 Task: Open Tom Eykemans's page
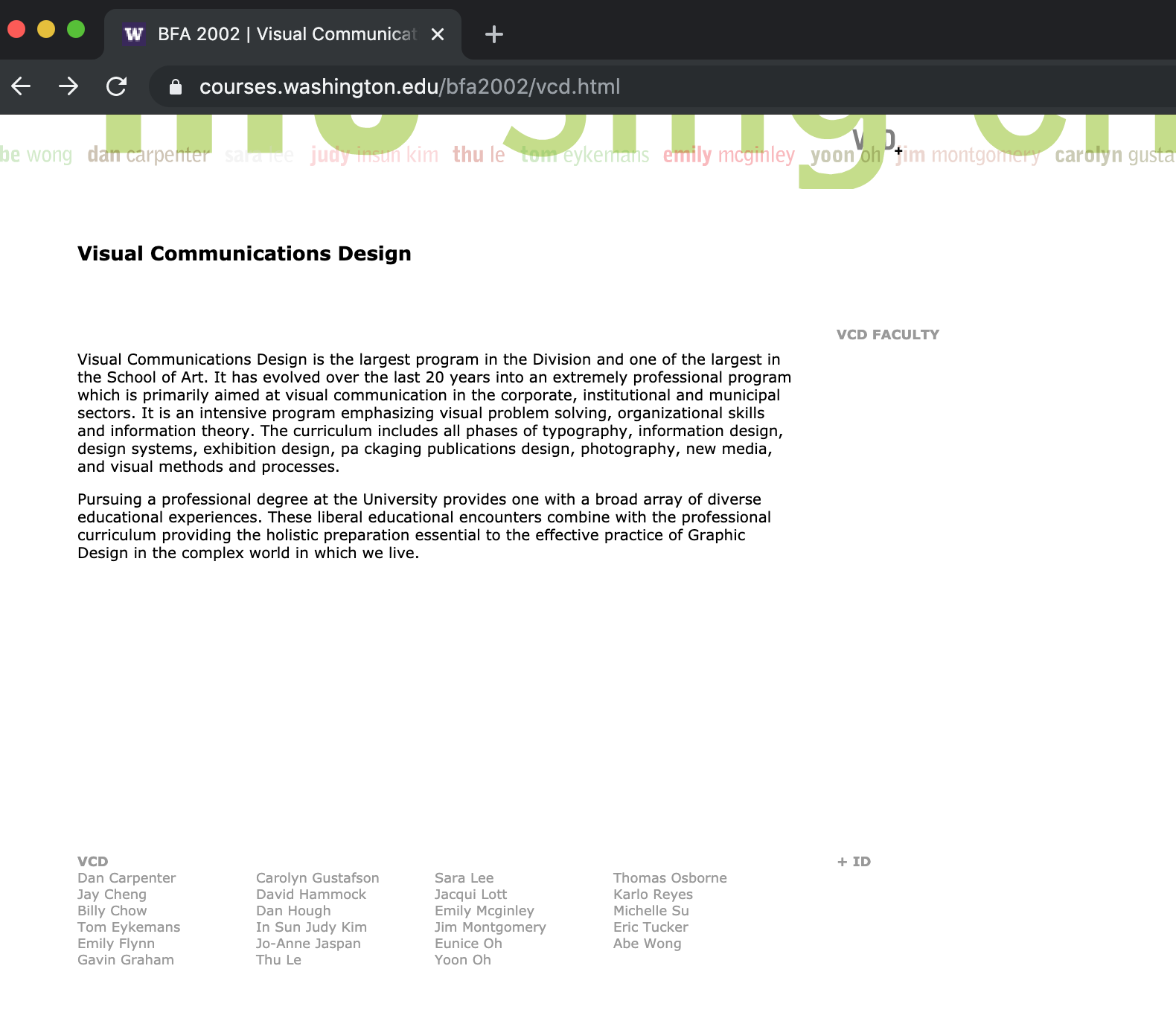pos(129,927)
